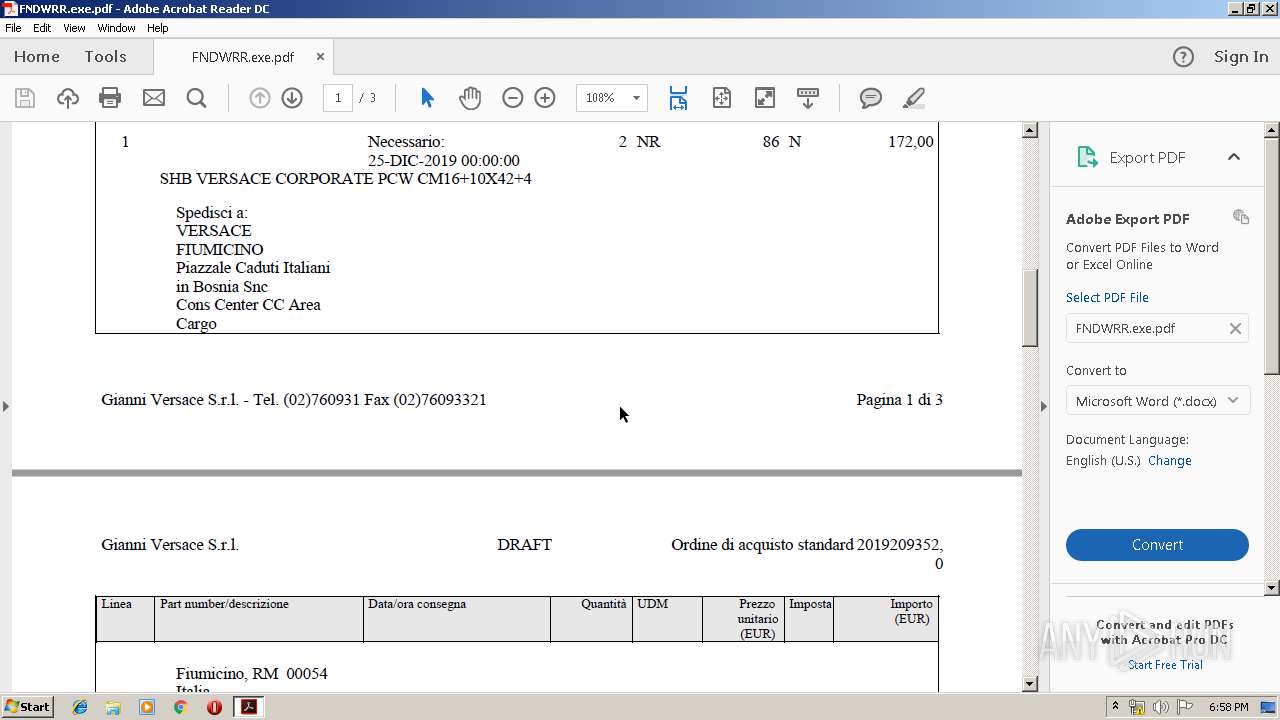
Task: Click the upload to cloud icon
Action: [x=67, y=98]
